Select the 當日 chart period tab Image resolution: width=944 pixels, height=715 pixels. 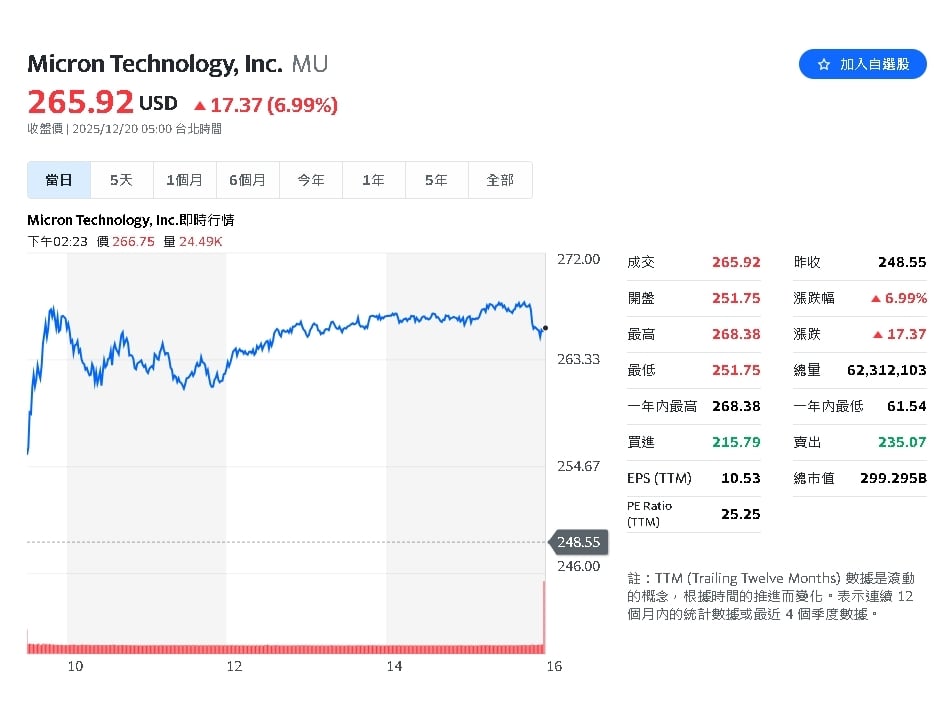[58, 180]
